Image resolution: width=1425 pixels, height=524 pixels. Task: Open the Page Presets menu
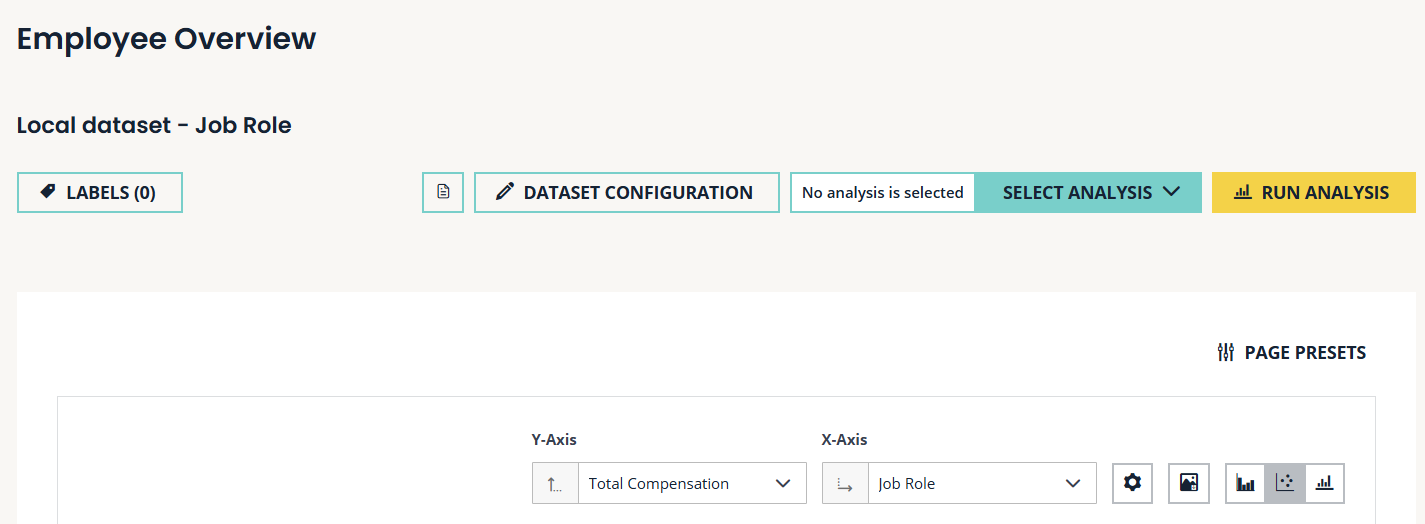pyautogui.click(x=1304, y=352)
